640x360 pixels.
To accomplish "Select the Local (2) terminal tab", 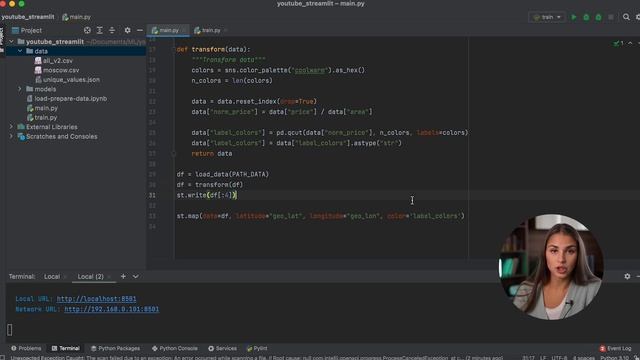I will pyautogui.click(x=91, y=276).
